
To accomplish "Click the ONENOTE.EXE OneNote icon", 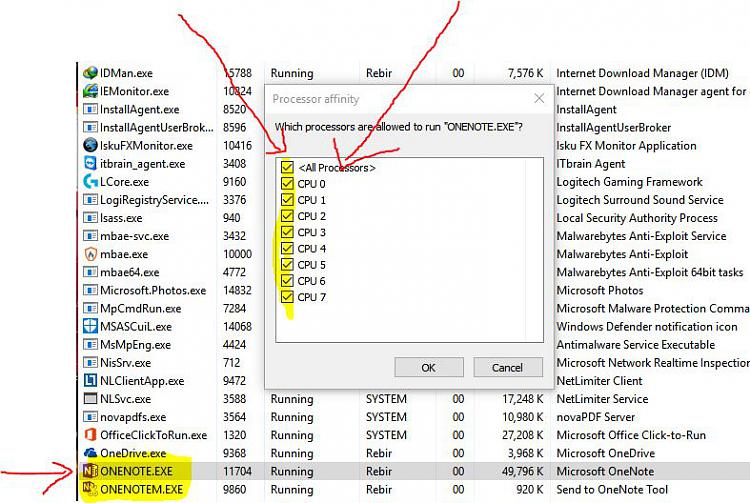I will click(x=90, y=471).
